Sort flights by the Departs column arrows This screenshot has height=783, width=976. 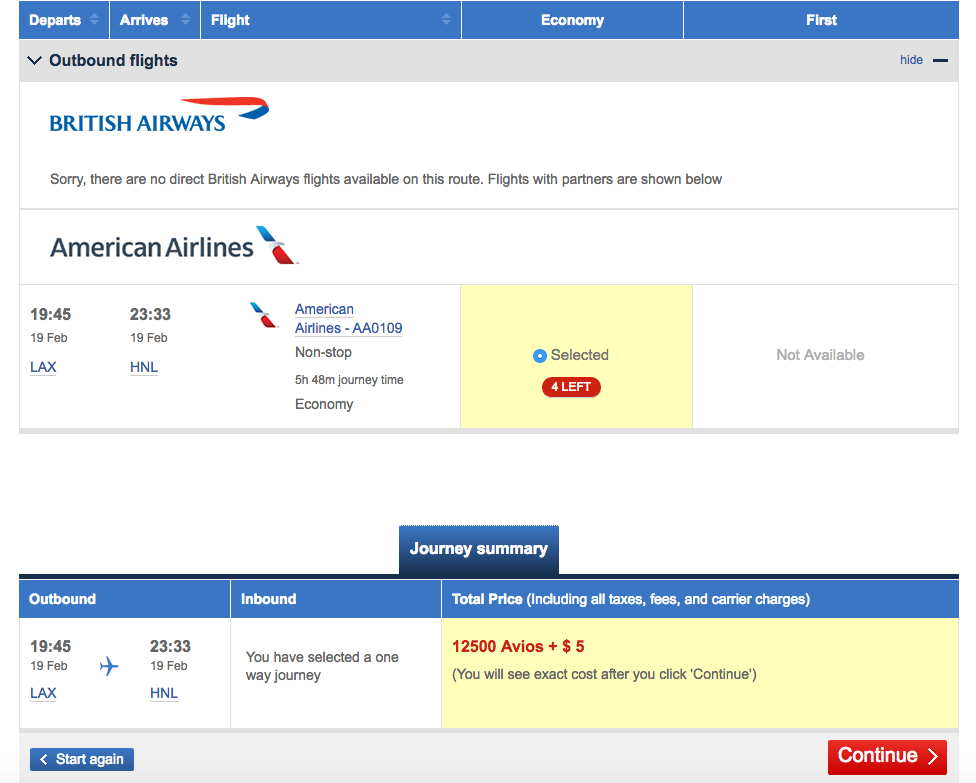(95, 20)
